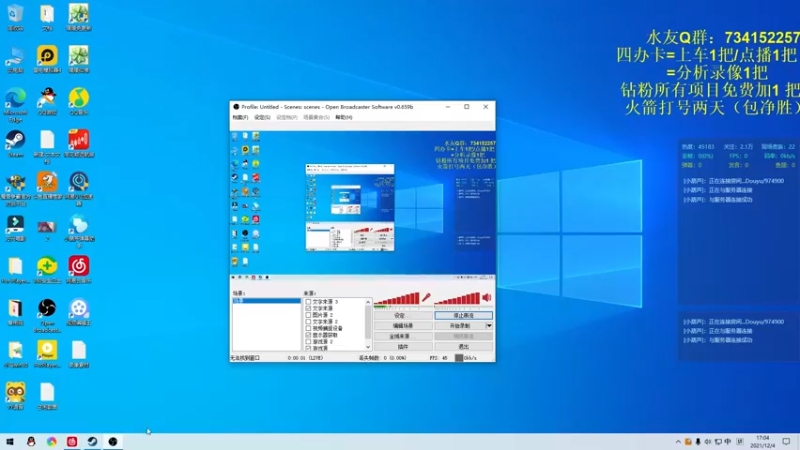Viewport: 800px width, 450px height.
Task: Open the red stock chart app shortcut
Action: point(79,143)
